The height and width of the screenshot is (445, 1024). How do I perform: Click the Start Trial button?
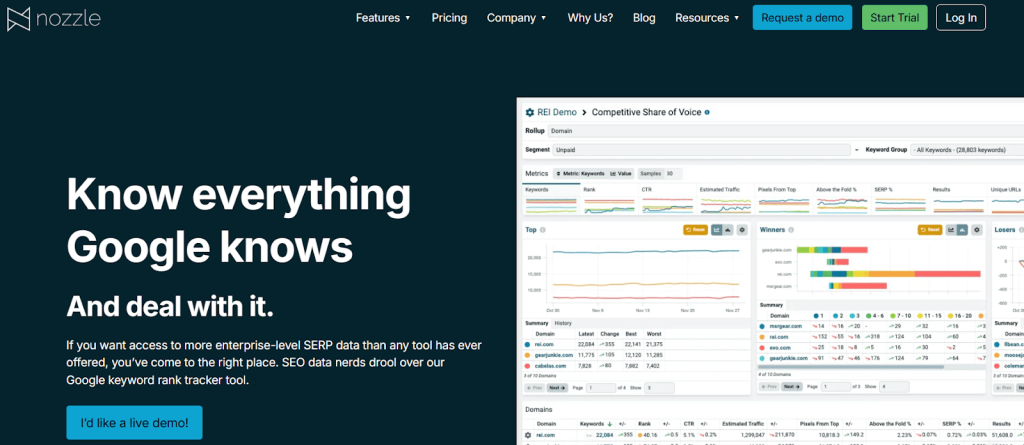(894, 18)
